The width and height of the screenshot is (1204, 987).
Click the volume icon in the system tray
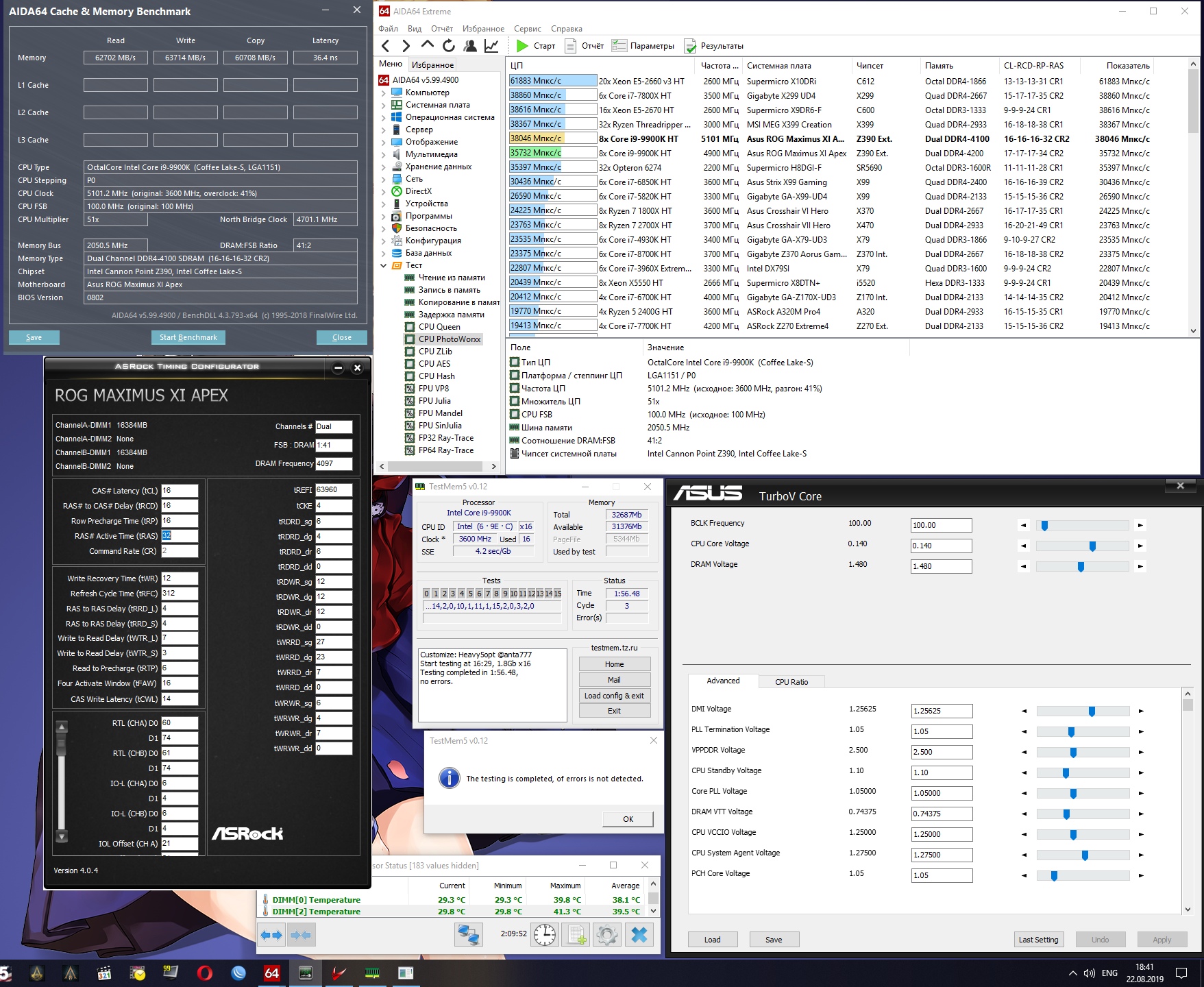point(1090,973)
